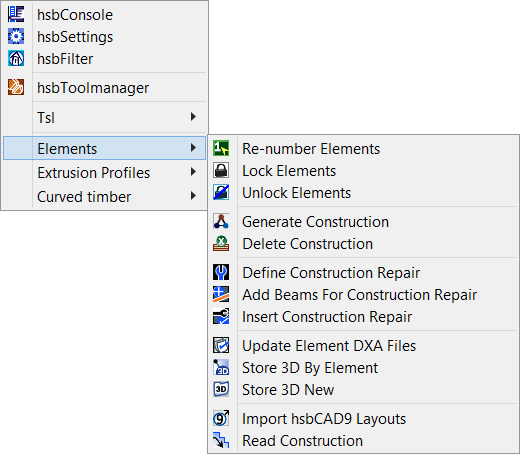Click the Unlock Elements icon
This screenshot has height=454, width=520.
[221, 192]
